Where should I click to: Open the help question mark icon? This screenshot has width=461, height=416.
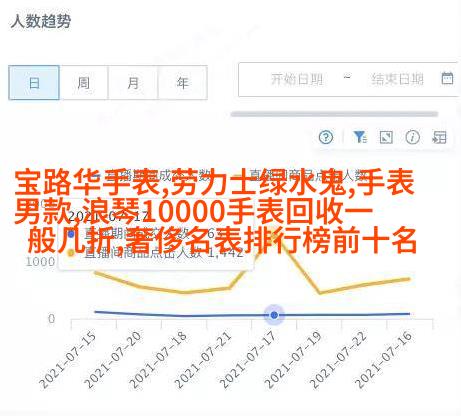click(326, 137)
